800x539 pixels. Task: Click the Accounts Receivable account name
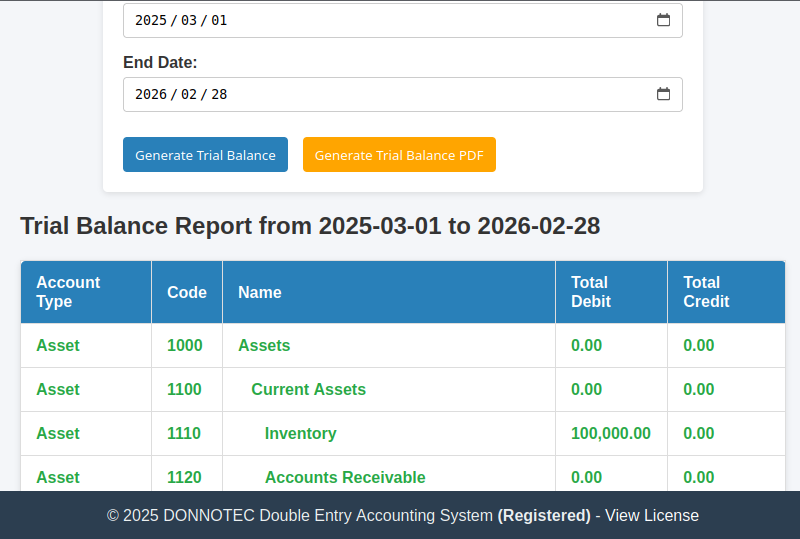[x=345, y=477]
